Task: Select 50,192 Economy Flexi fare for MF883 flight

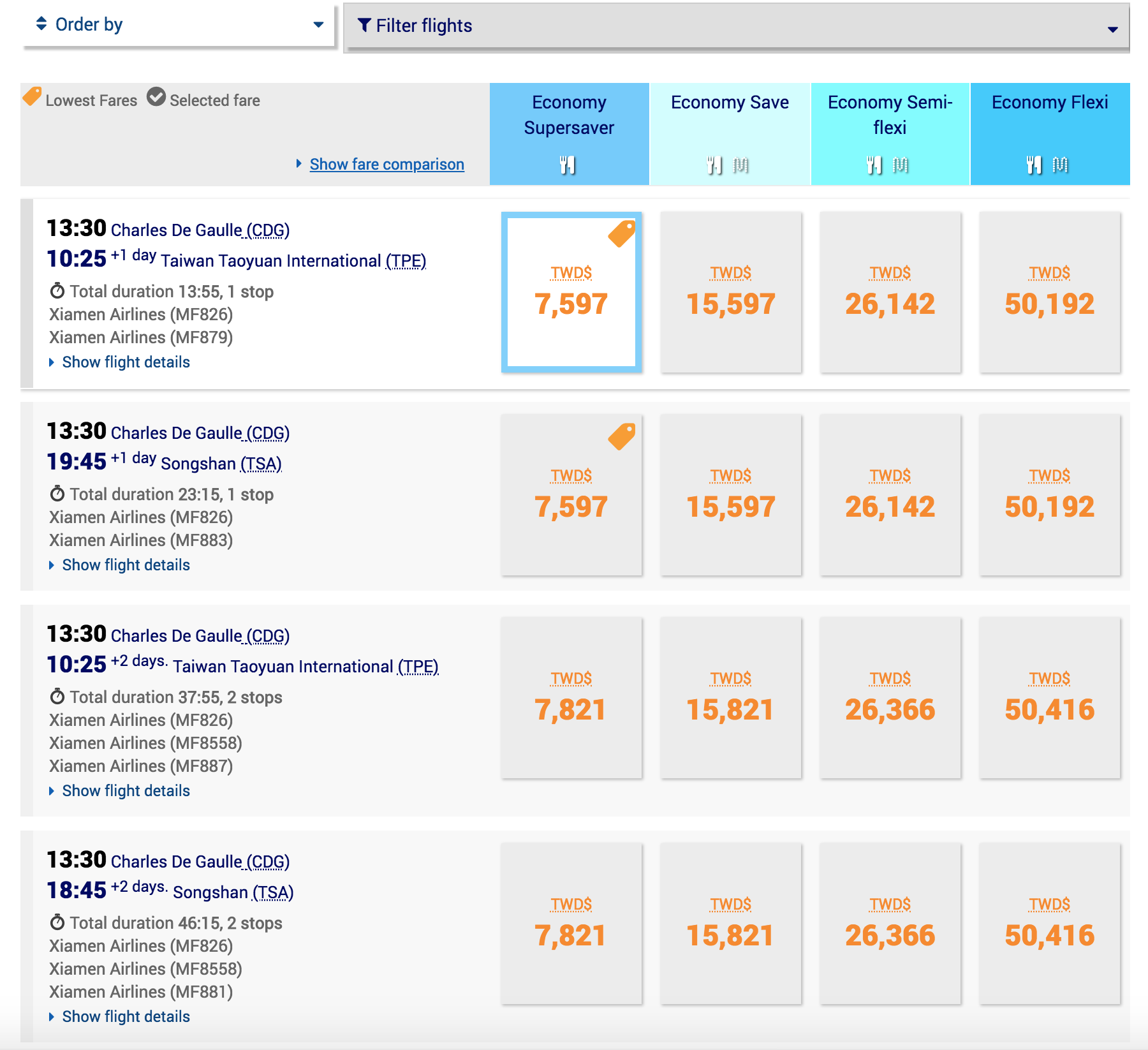Action: coord(1050,495)
